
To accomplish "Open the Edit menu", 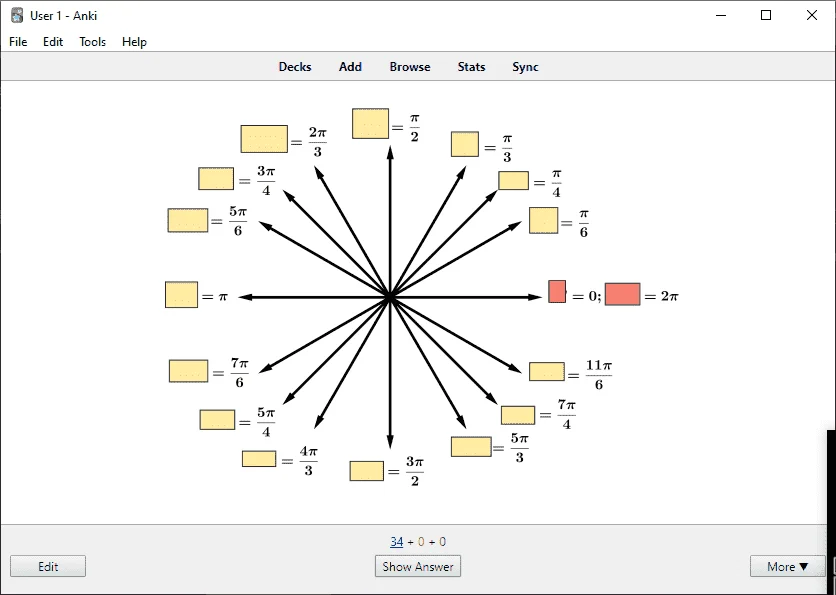I will 53,42.
